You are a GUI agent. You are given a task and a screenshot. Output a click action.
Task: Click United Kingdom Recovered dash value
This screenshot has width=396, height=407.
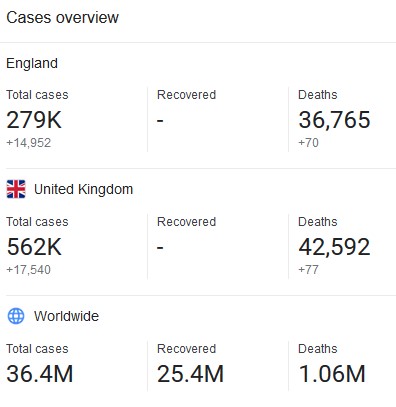(160, 247)
